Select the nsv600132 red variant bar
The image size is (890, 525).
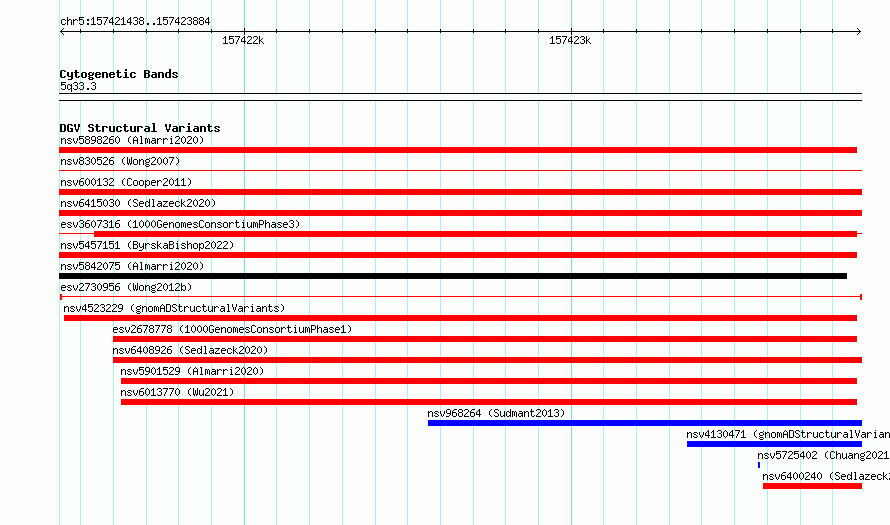(x=460, y=192)
